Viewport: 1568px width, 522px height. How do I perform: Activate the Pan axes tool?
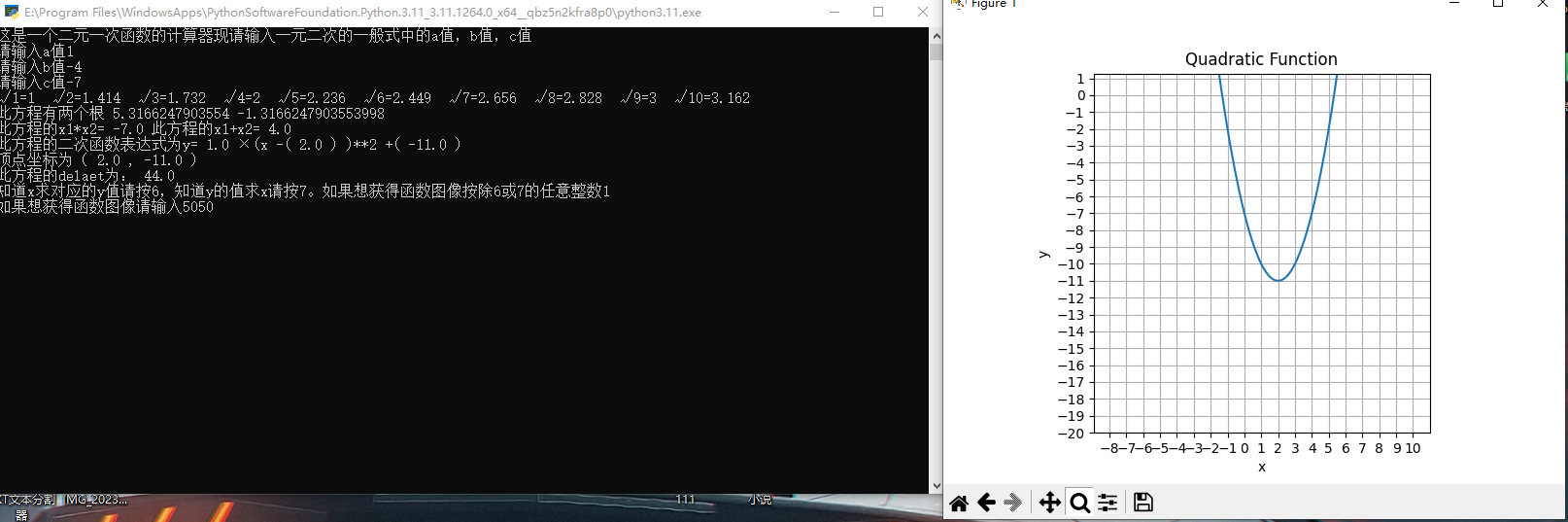(x=1050, y=503)
